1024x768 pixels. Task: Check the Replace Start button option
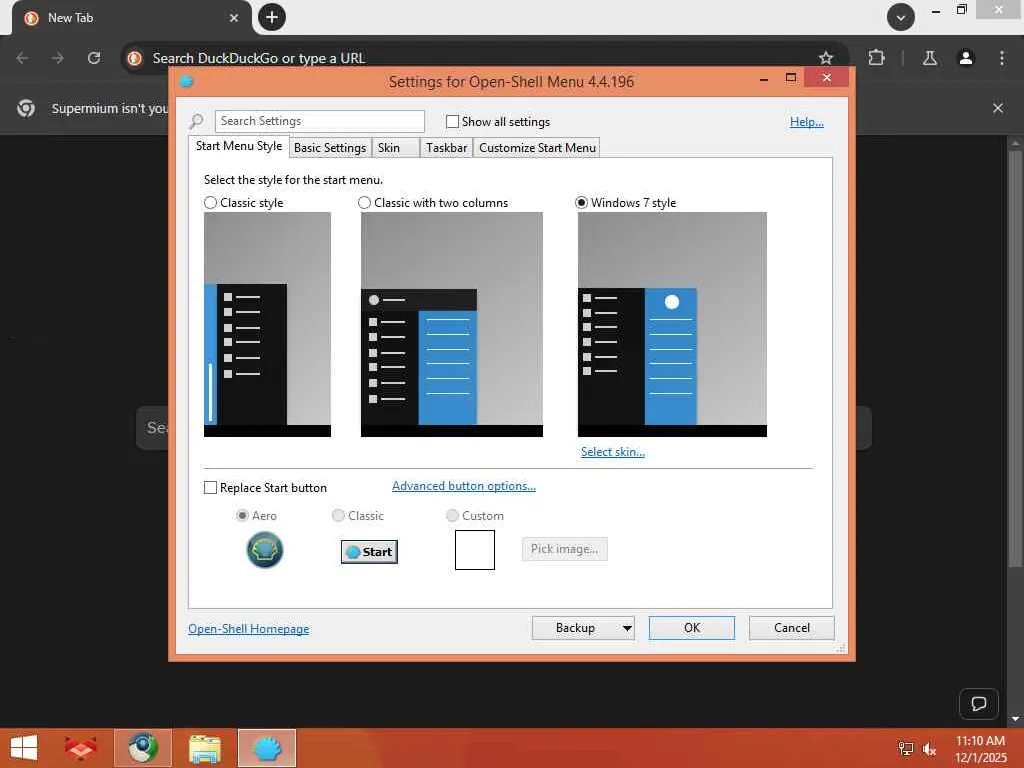coord(210,488)
